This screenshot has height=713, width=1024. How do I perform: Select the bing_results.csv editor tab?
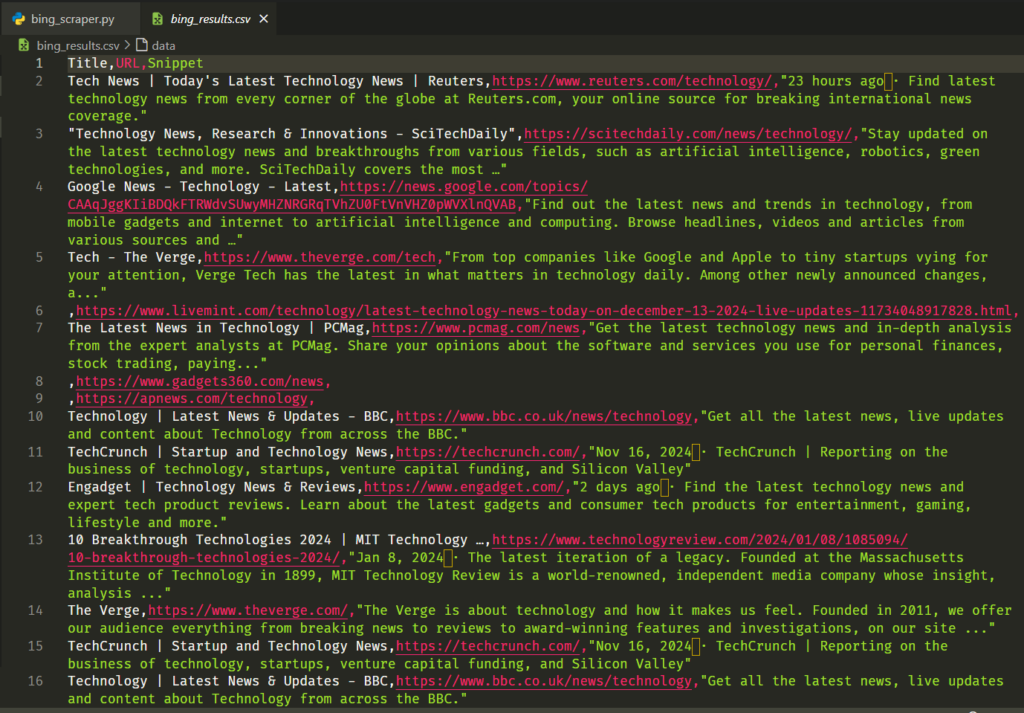[x=210, y=19]
